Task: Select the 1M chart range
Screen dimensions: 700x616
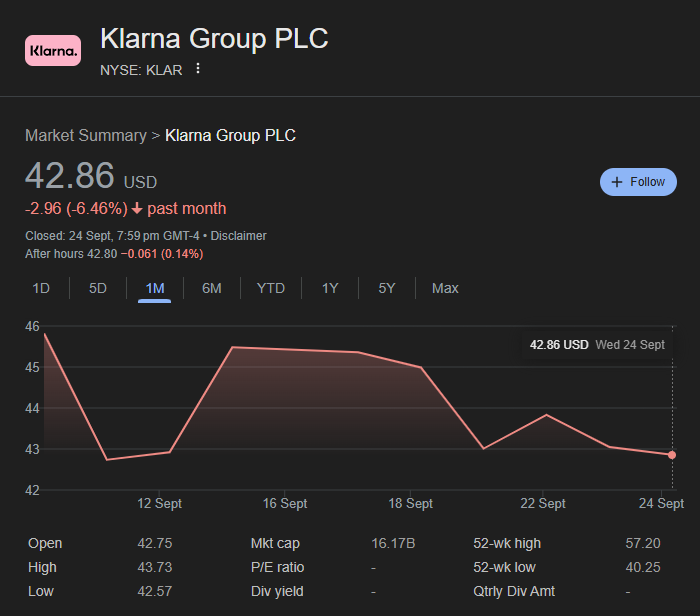Action: pos(155,288)
